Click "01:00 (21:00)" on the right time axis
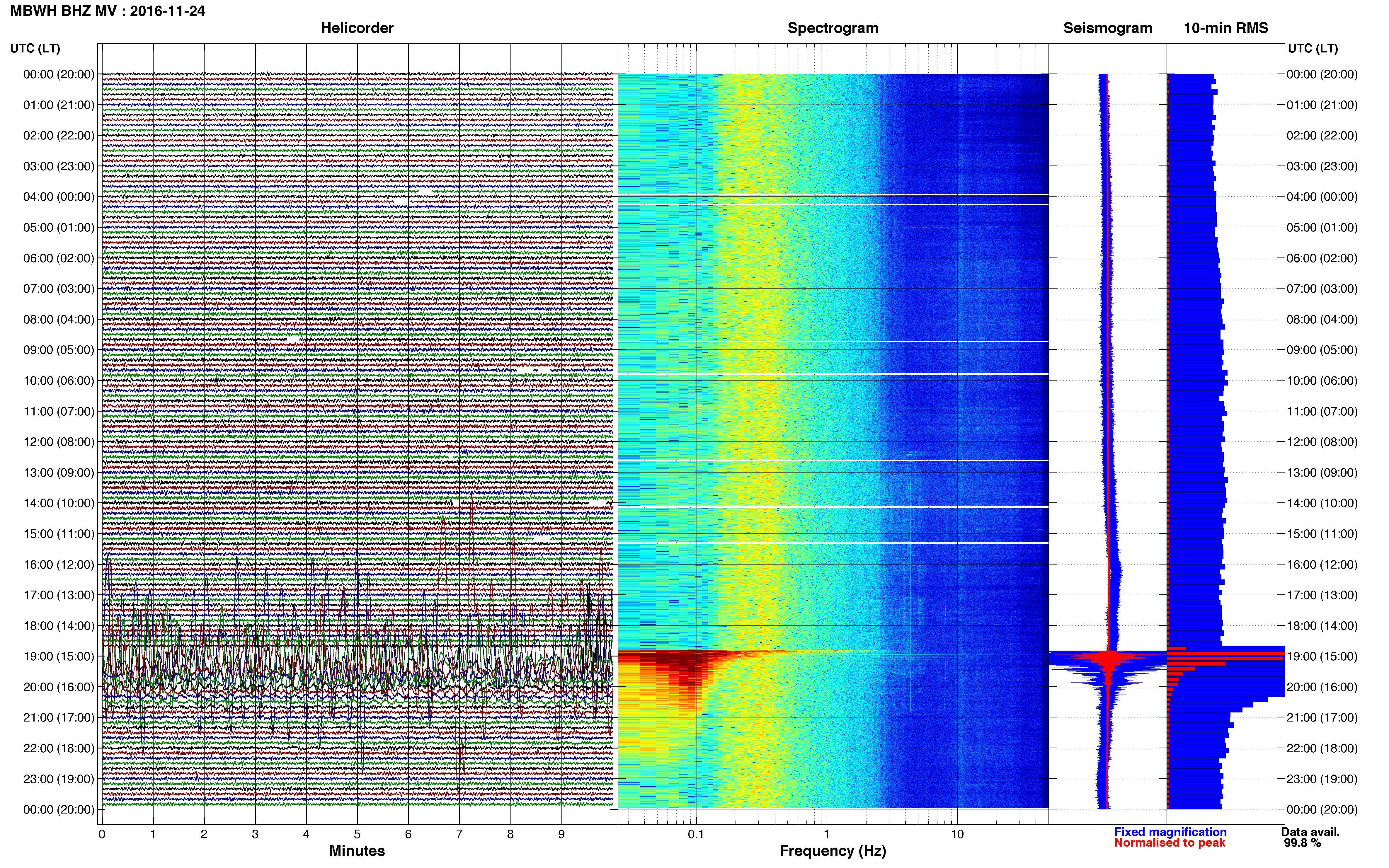Screen dimensions: 1389x868 click(1322, 105)
